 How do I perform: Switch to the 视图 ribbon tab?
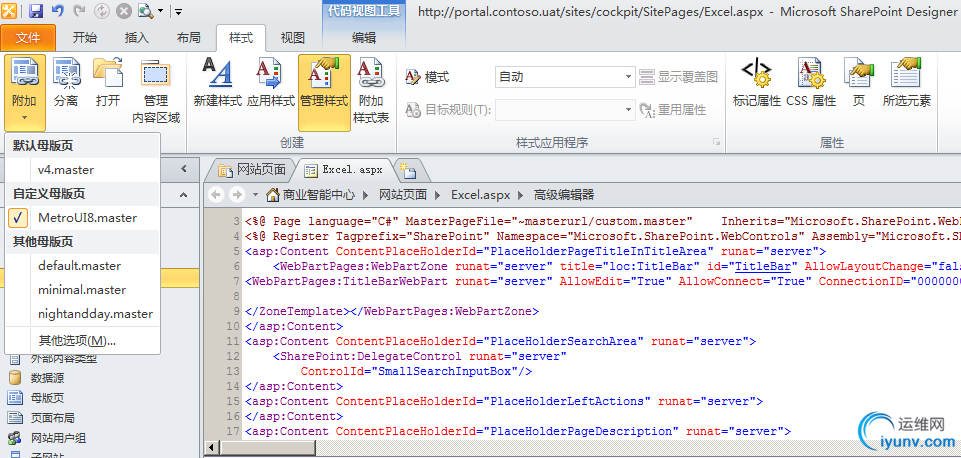coord(292,38)
